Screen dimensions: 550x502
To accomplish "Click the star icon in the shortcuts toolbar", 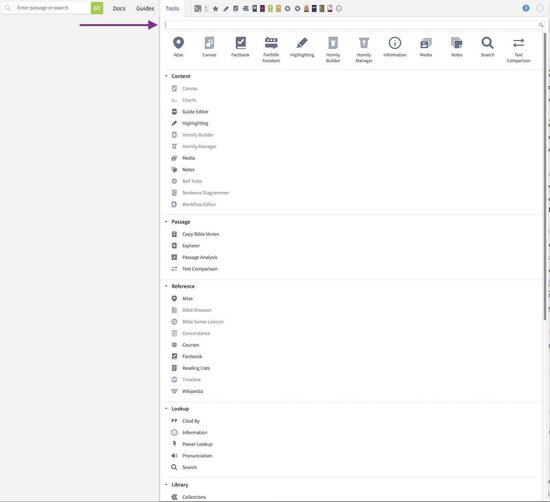I will tap(215, 8).
